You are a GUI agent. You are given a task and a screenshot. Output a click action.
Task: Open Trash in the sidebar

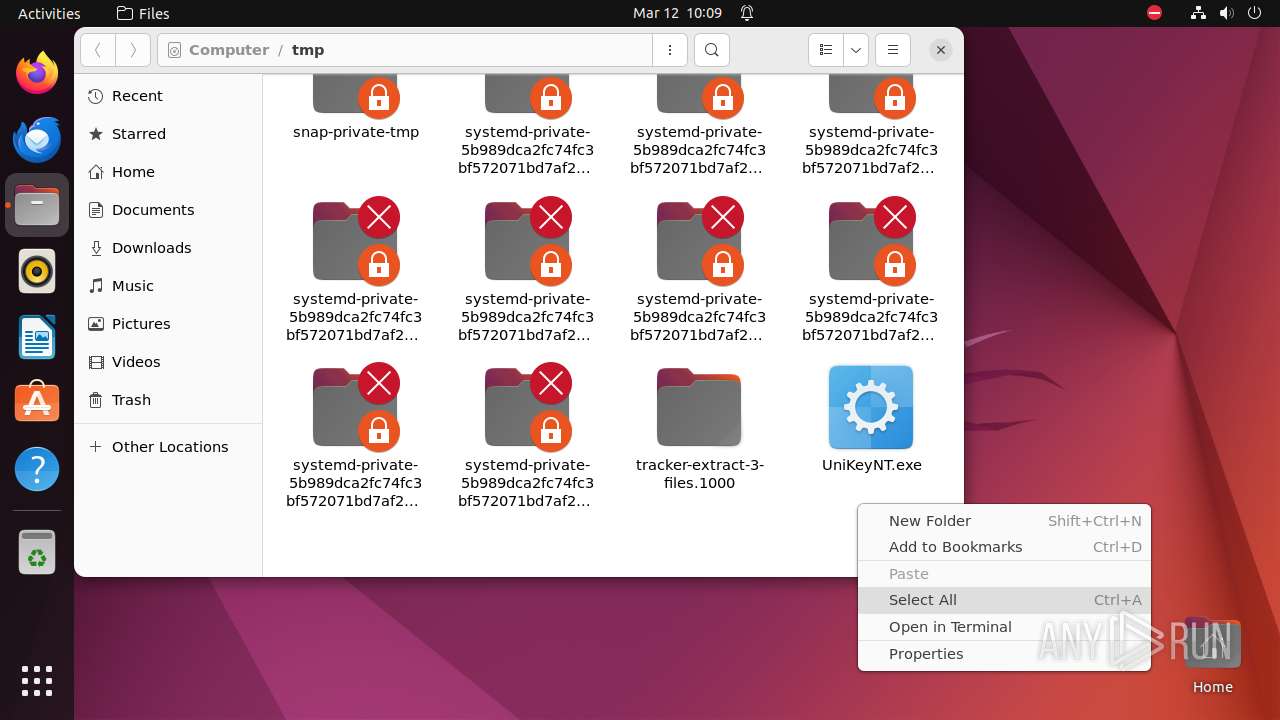click(168, 400)
